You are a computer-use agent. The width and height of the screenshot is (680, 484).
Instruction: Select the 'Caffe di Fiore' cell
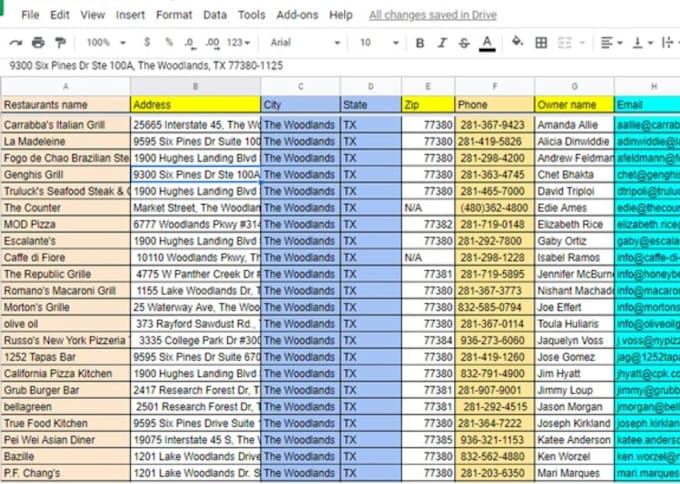65,258
